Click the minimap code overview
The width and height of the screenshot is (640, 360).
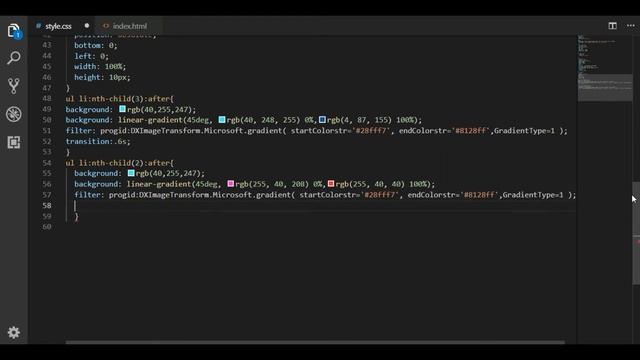pyautogui.click(x=604, y=68)
